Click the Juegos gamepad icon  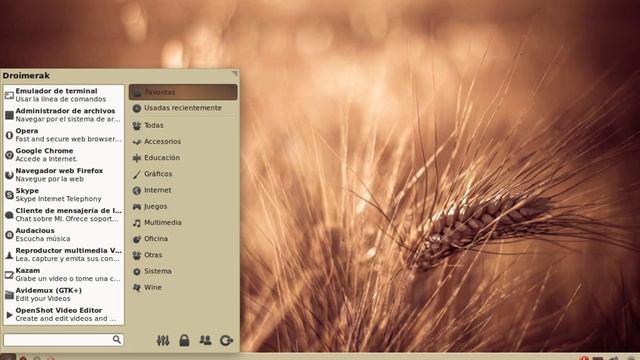(137, 207)
